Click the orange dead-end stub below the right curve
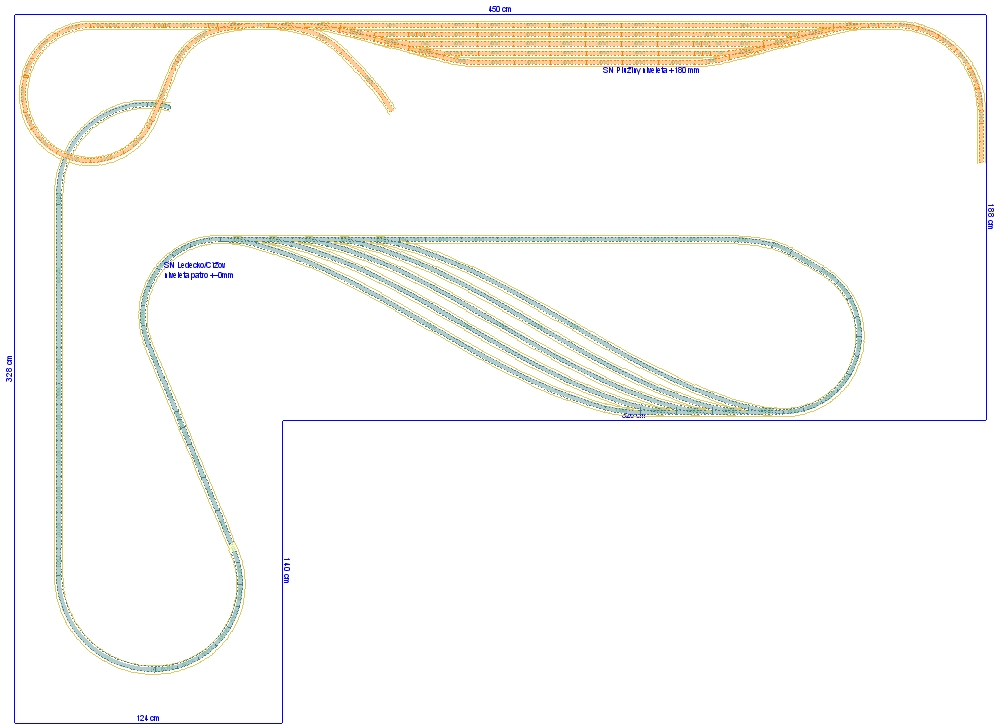 coord(981,140)
